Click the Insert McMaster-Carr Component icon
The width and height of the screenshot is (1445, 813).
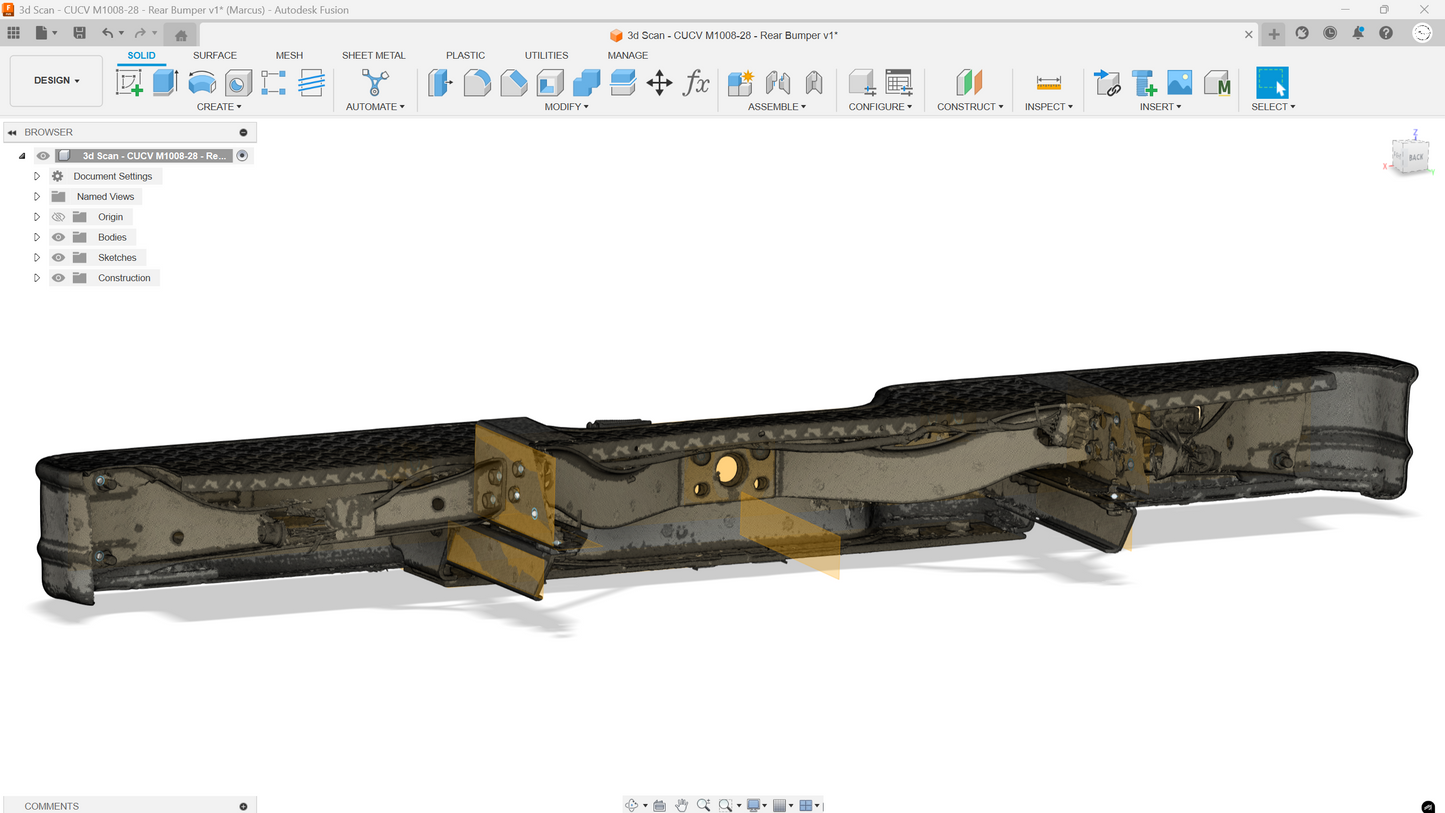[x=1216, y=82]
